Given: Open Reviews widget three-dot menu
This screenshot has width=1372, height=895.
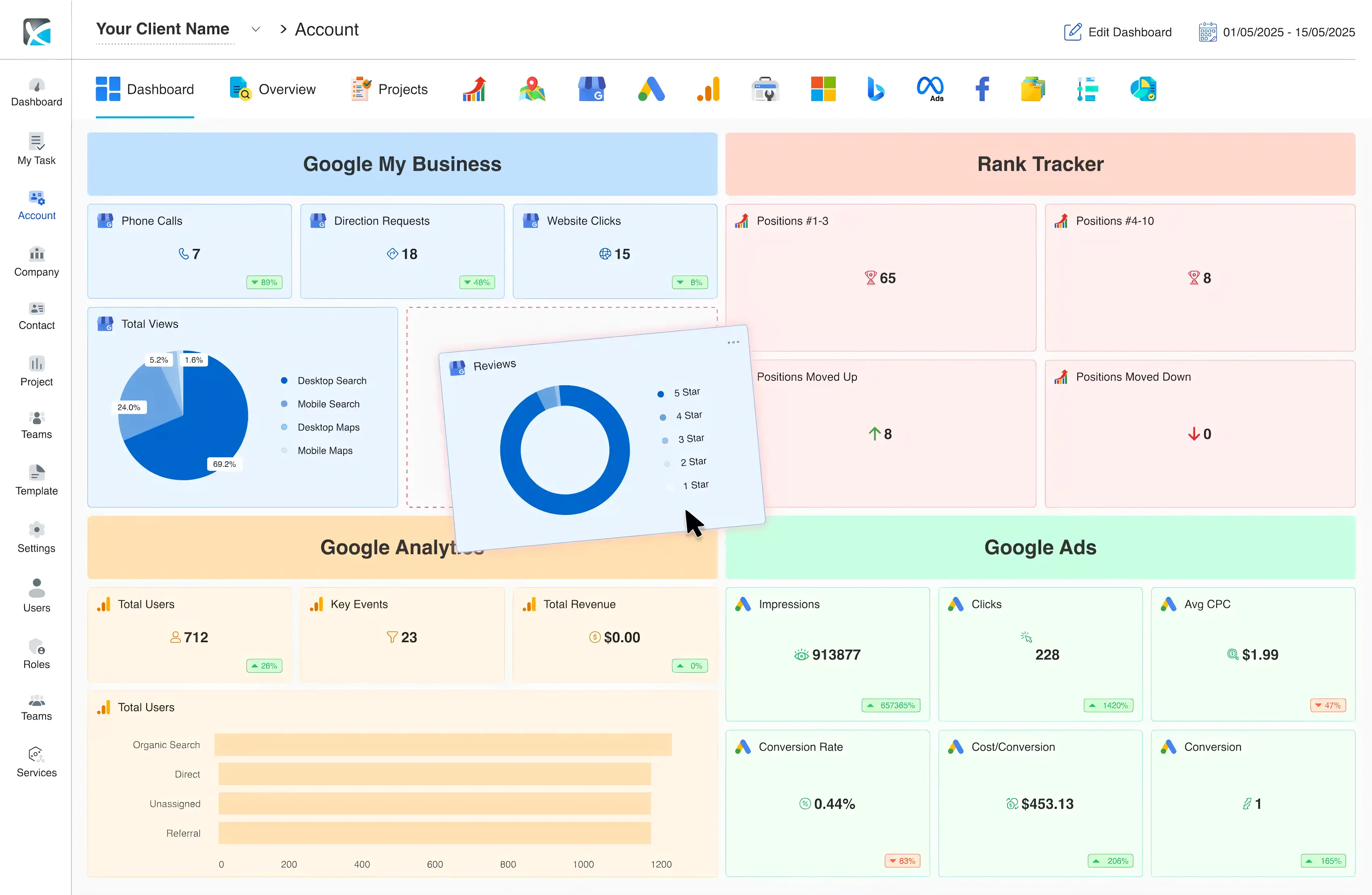Looking at the screenshot, I should pyautogui.click(x=733, y=342).
